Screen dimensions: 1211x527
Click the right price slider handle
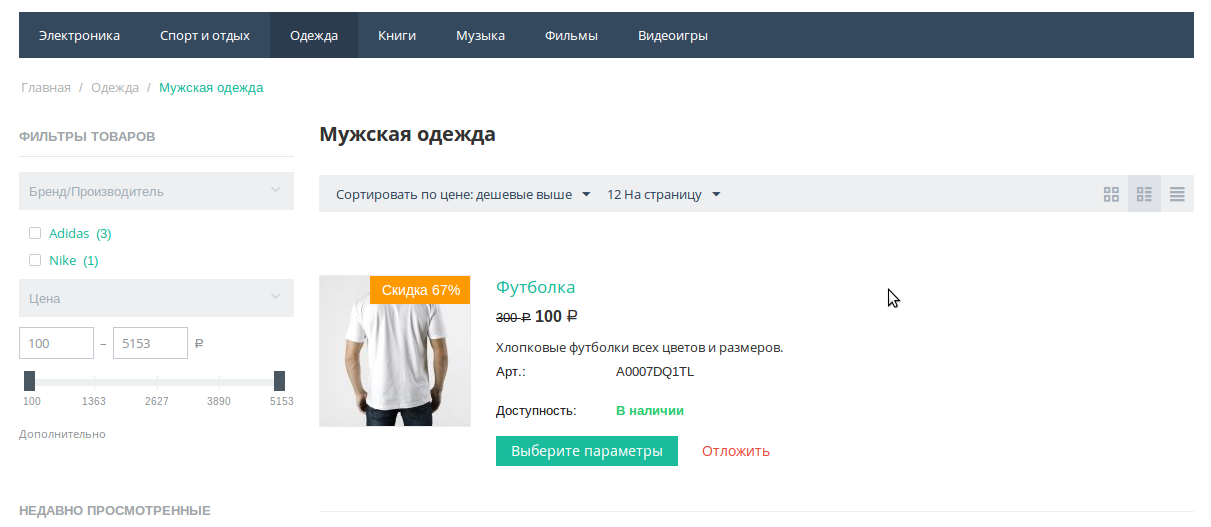pos(279,381)
